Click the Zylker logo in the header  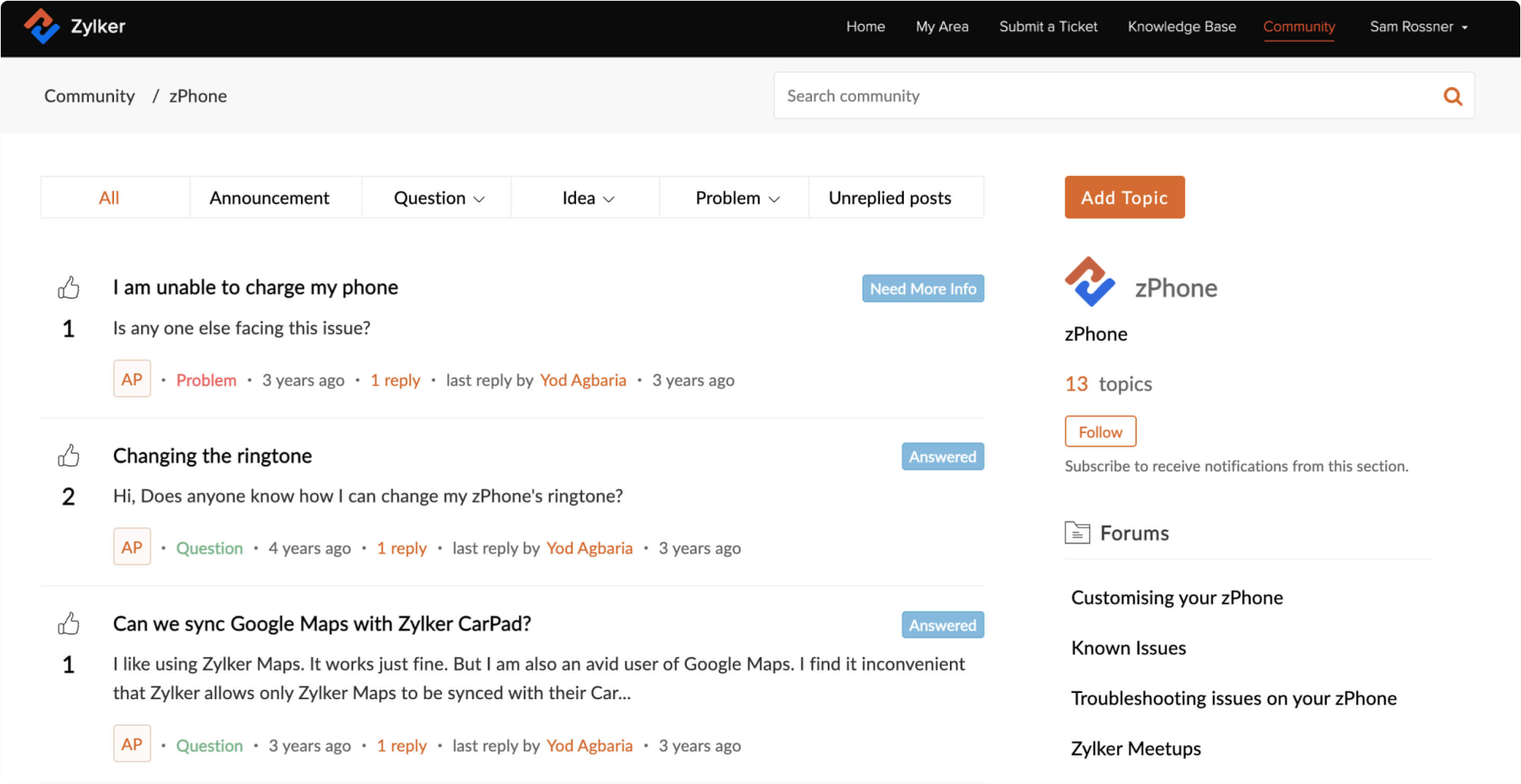[74, 26]
